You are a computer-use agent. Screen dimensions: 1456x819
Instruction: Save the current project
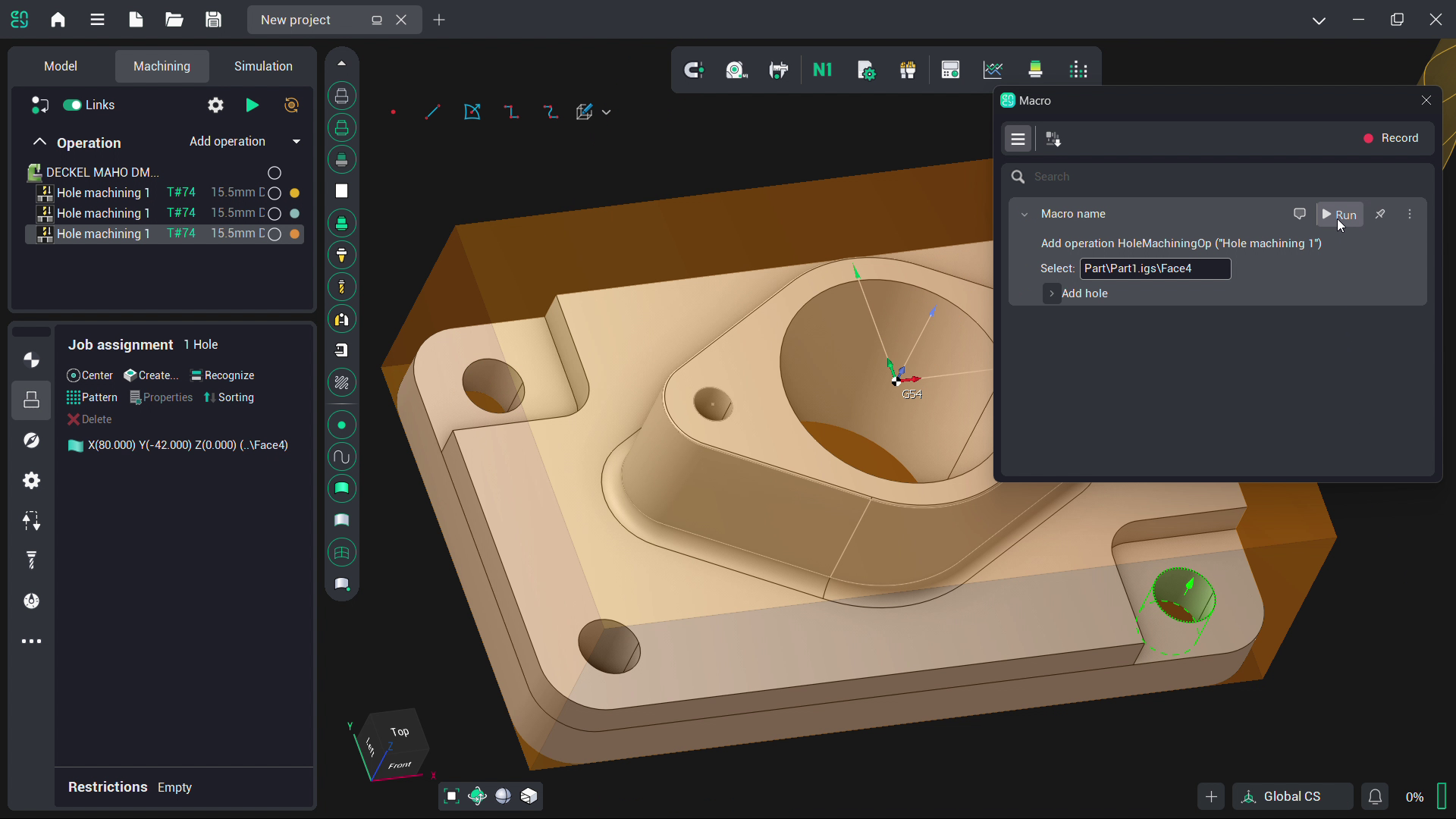(213, 20)
